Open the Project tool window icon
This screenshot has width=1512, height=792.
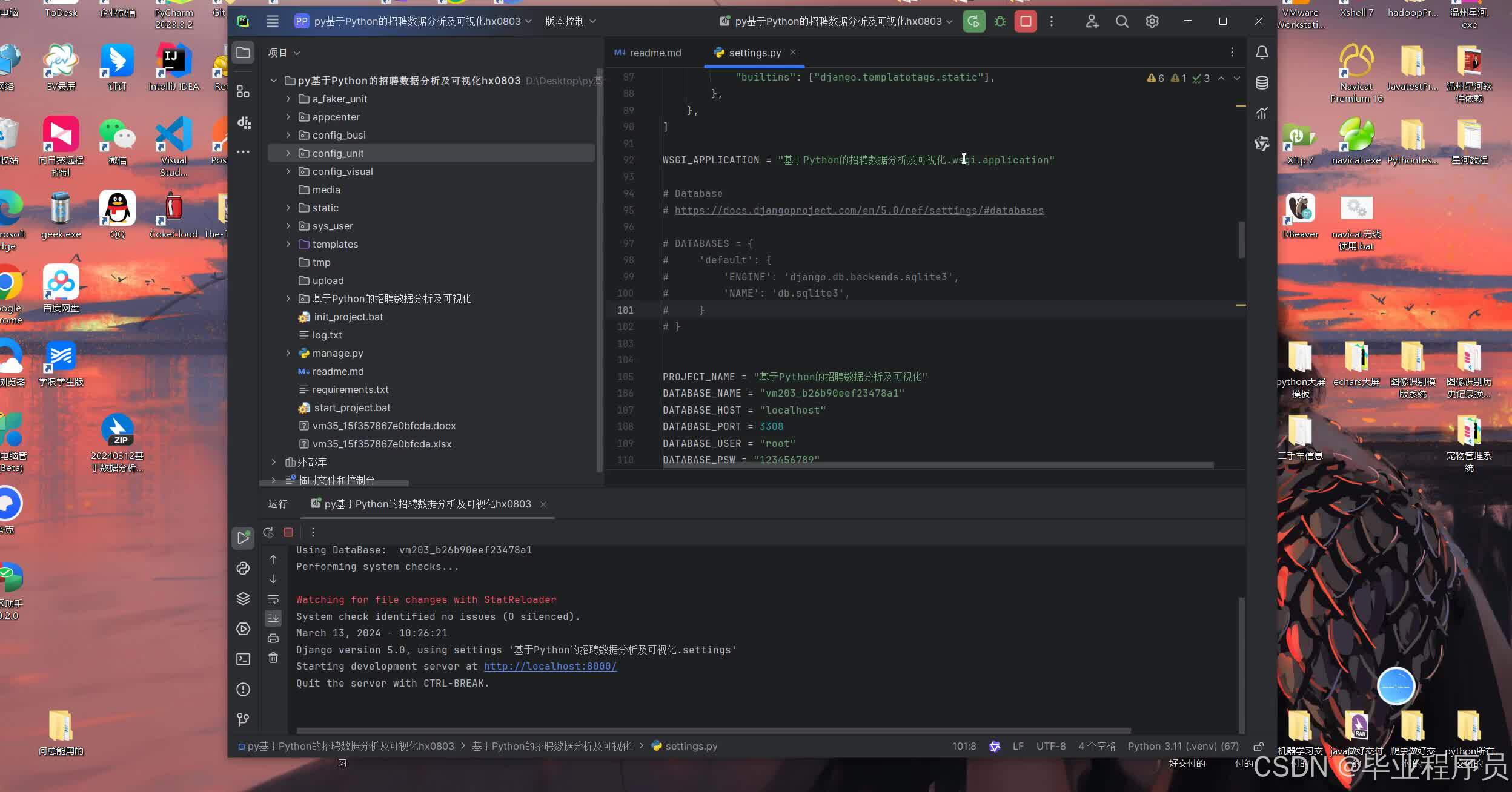[x=243, y=53]
